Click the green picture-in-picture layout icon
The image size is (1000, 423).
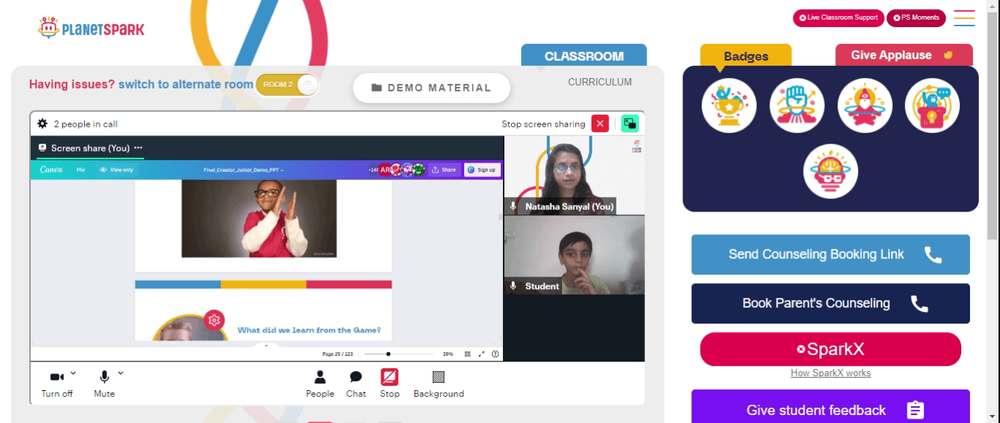click(629, 124)
